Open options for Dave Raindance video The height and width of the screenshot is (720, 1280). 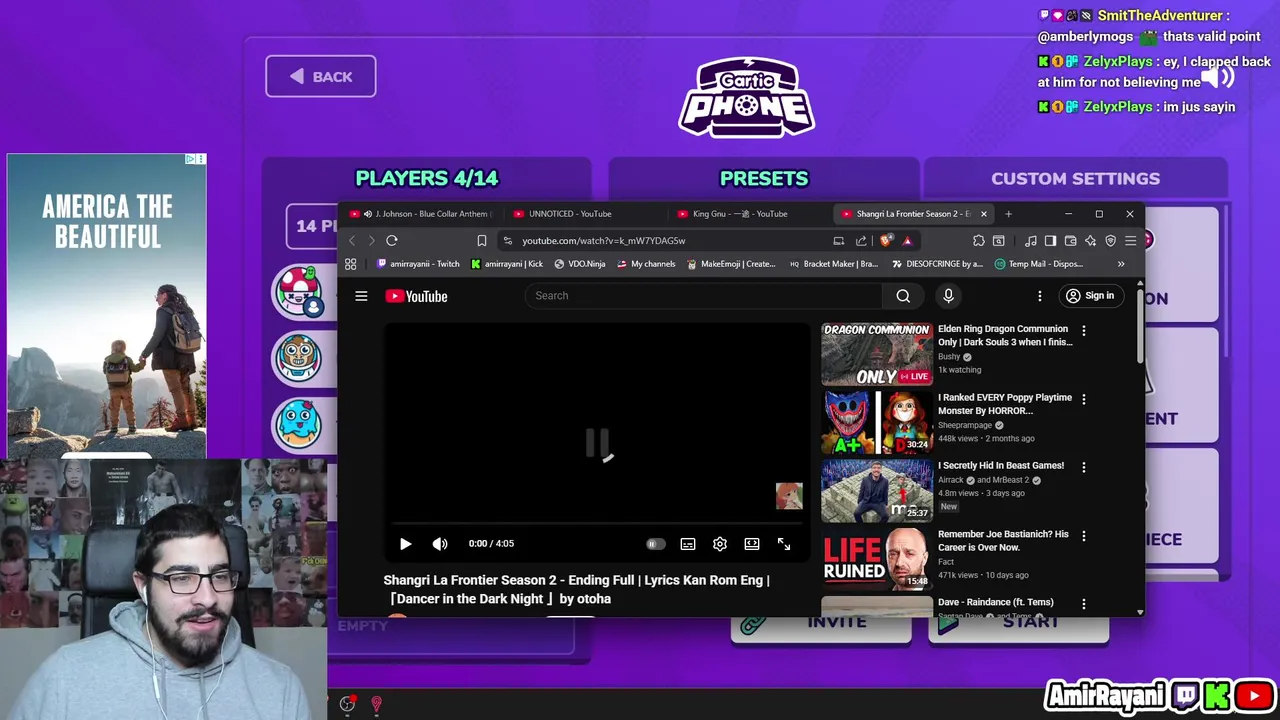pyautogui.click(x=1083, y=604)
